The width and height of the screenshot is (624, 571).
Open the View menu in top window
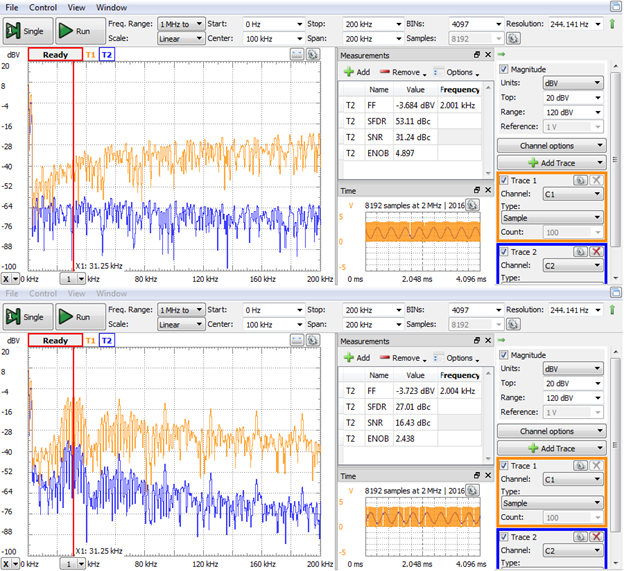click(76, 8)
